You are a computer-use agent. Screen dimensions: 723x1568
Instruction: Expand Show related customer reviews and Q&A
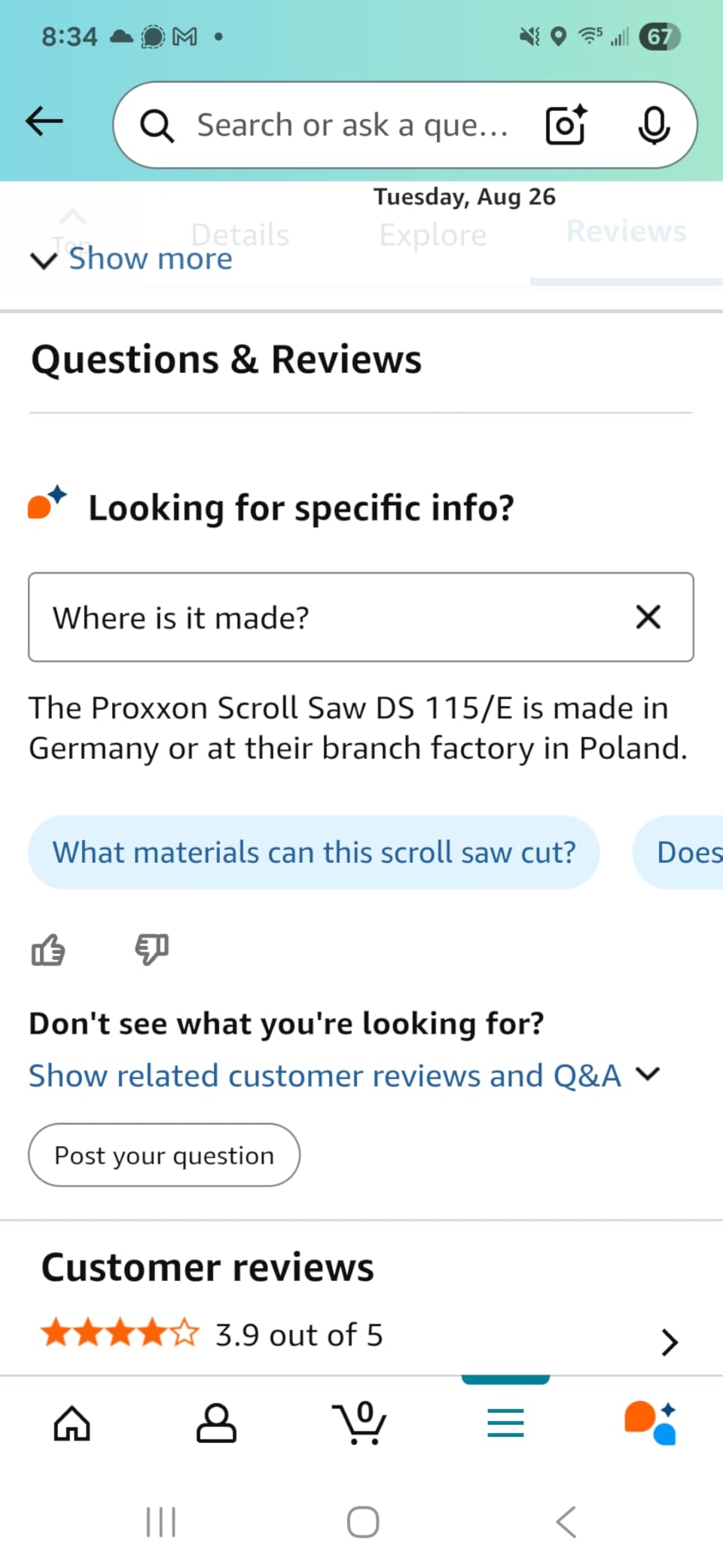pos(322,1075)
